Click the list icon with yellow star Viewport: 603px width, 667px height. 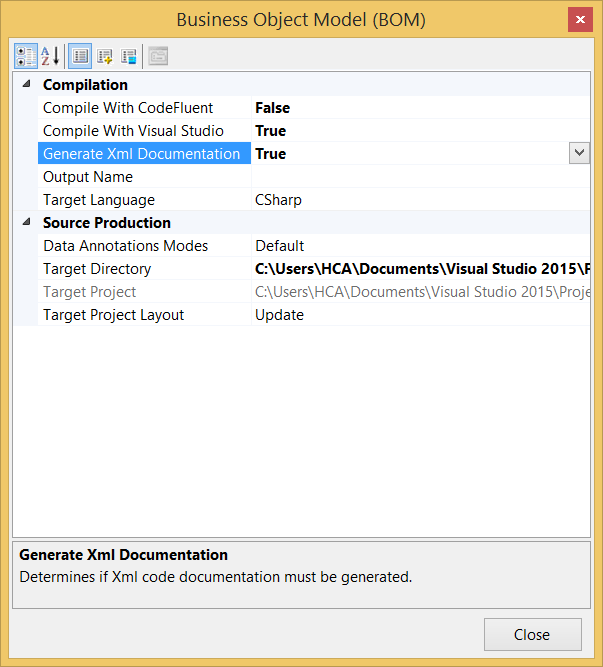click(105, 56)
